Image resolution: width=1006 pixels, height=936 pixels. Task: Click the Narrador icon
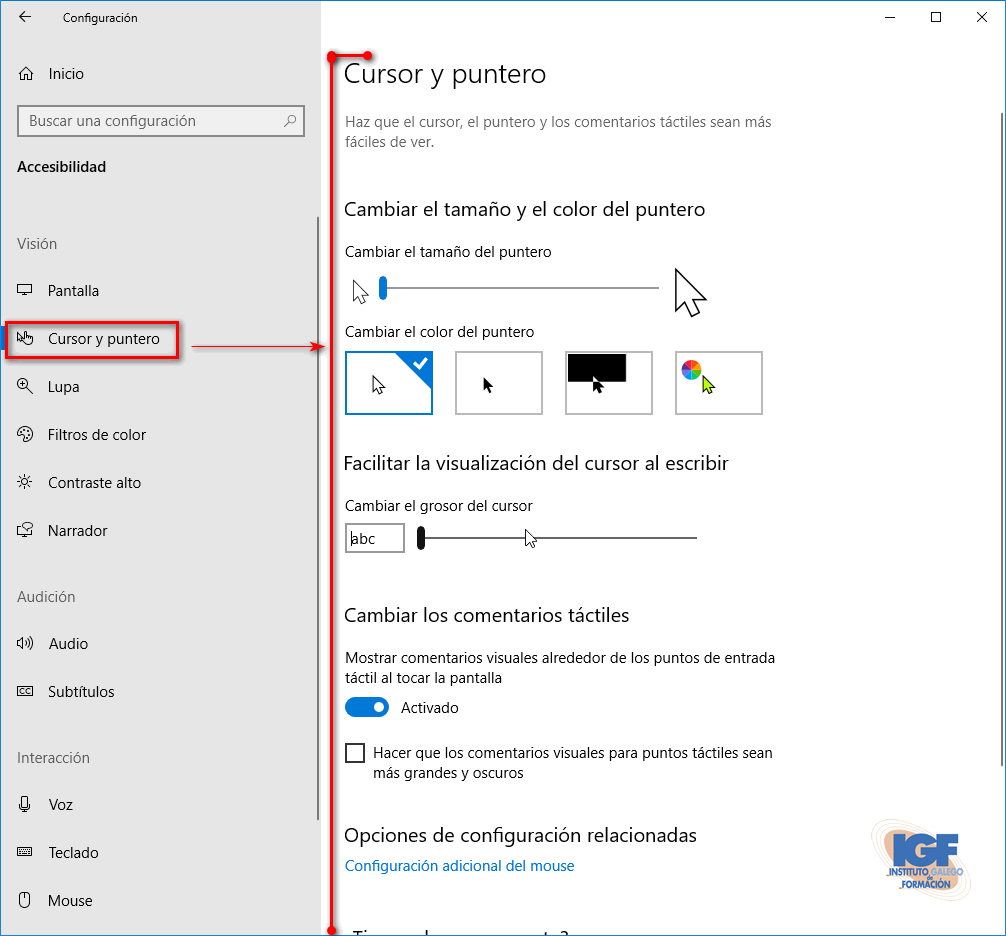click(25, 530)
